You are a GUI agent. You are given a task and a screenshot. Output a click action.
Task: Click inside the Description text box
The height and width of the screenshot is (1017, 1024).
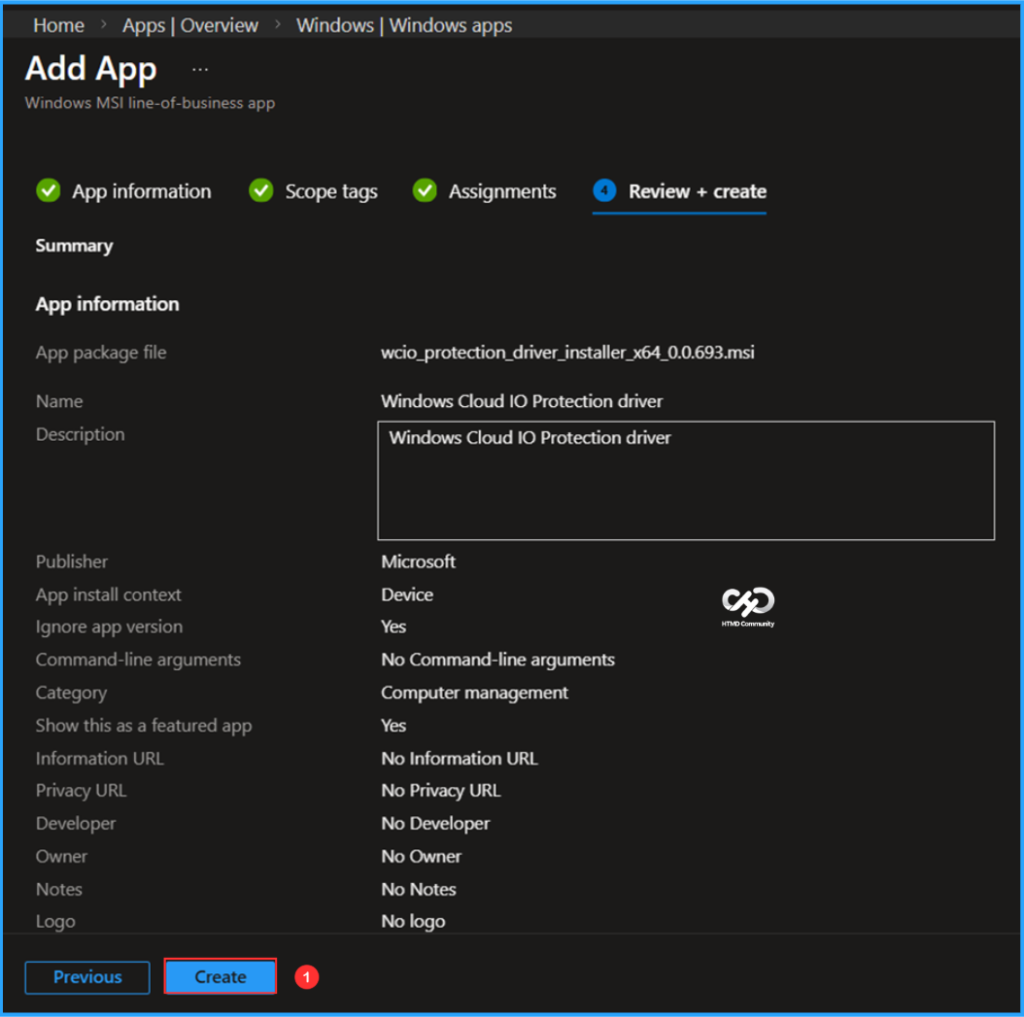(x=686, y=480)
